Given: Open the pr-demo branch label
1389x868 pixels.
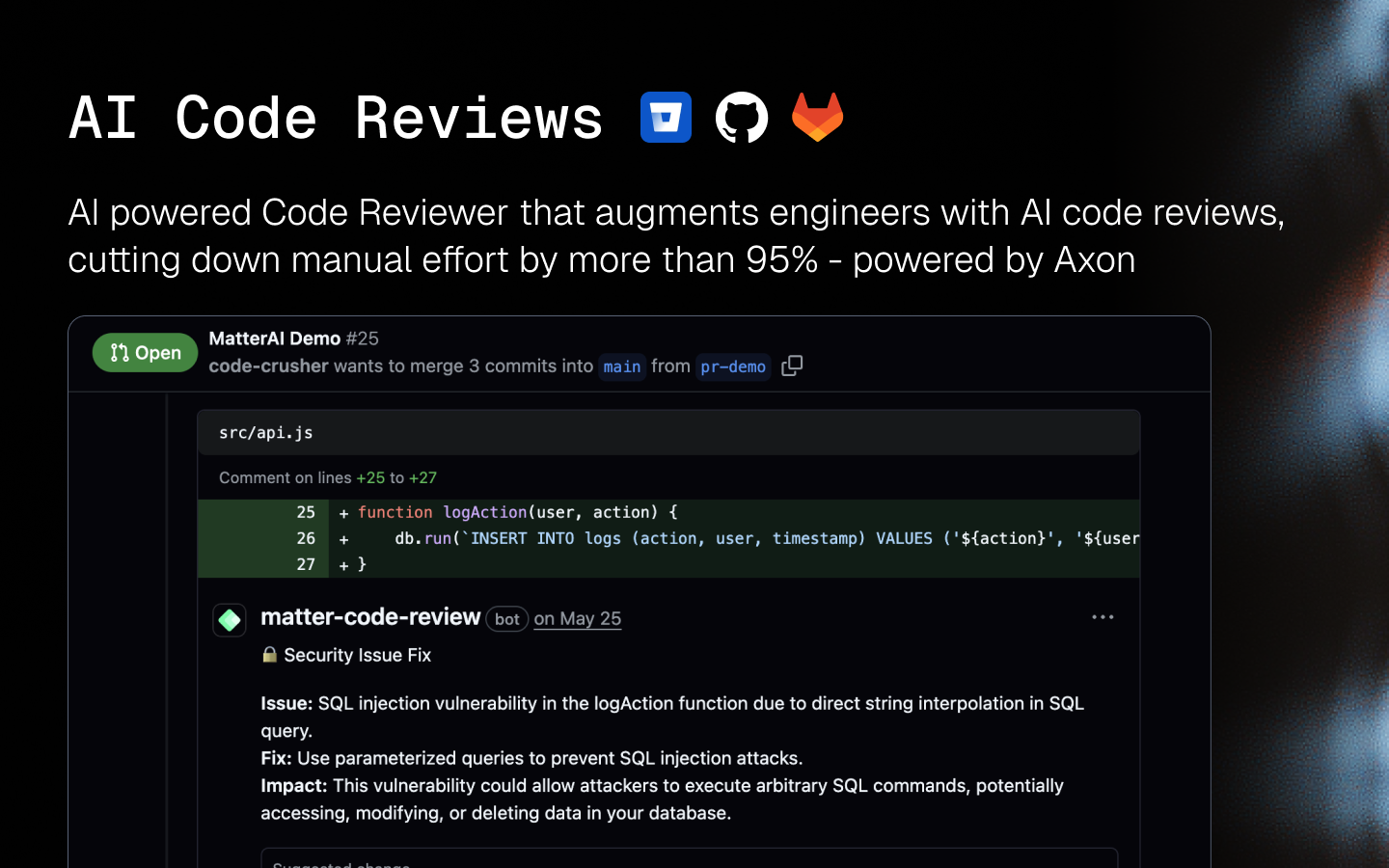Looking at the screenshot, I should [733, 366].
